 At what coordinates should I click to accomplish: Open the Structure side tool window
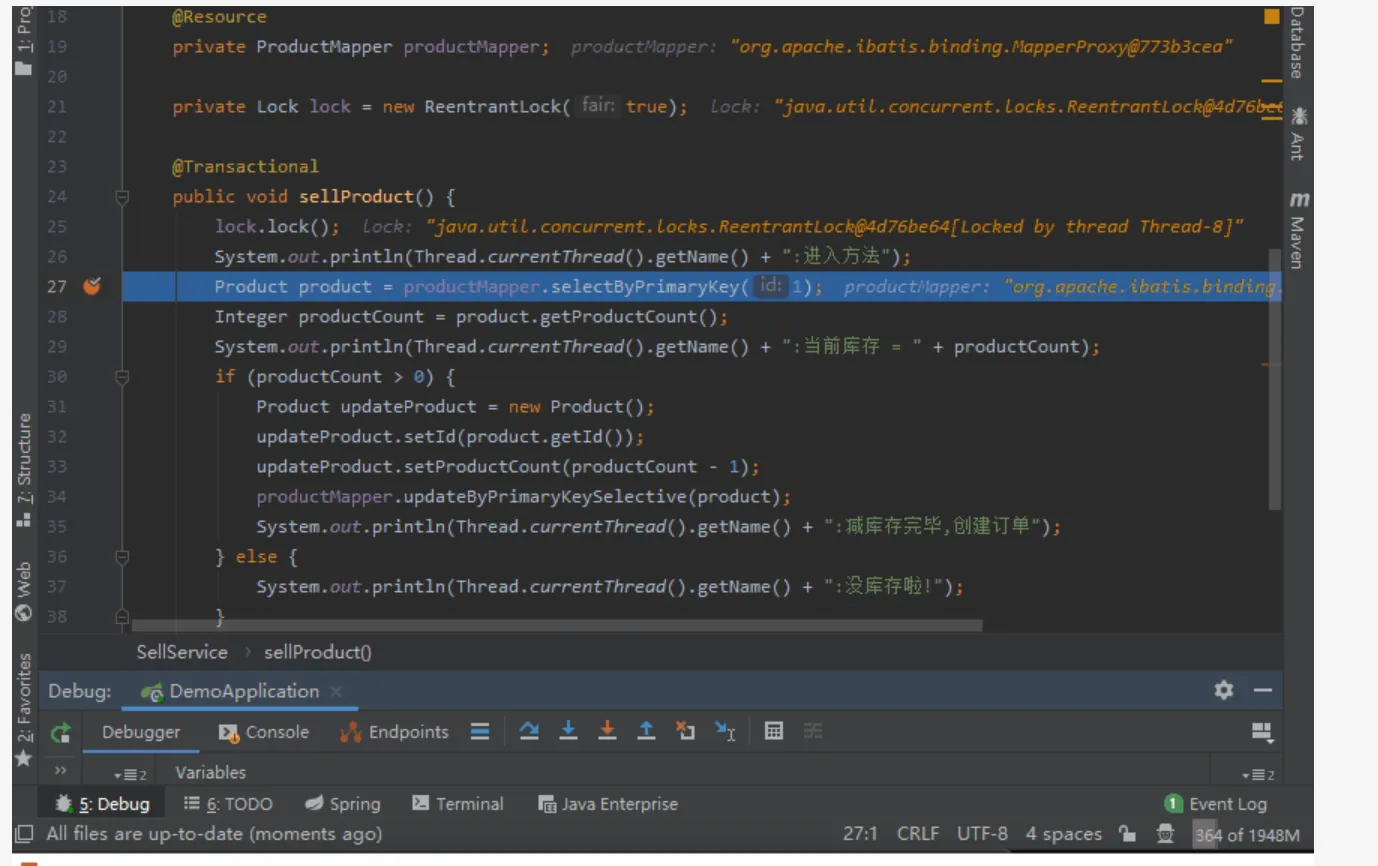24,471
